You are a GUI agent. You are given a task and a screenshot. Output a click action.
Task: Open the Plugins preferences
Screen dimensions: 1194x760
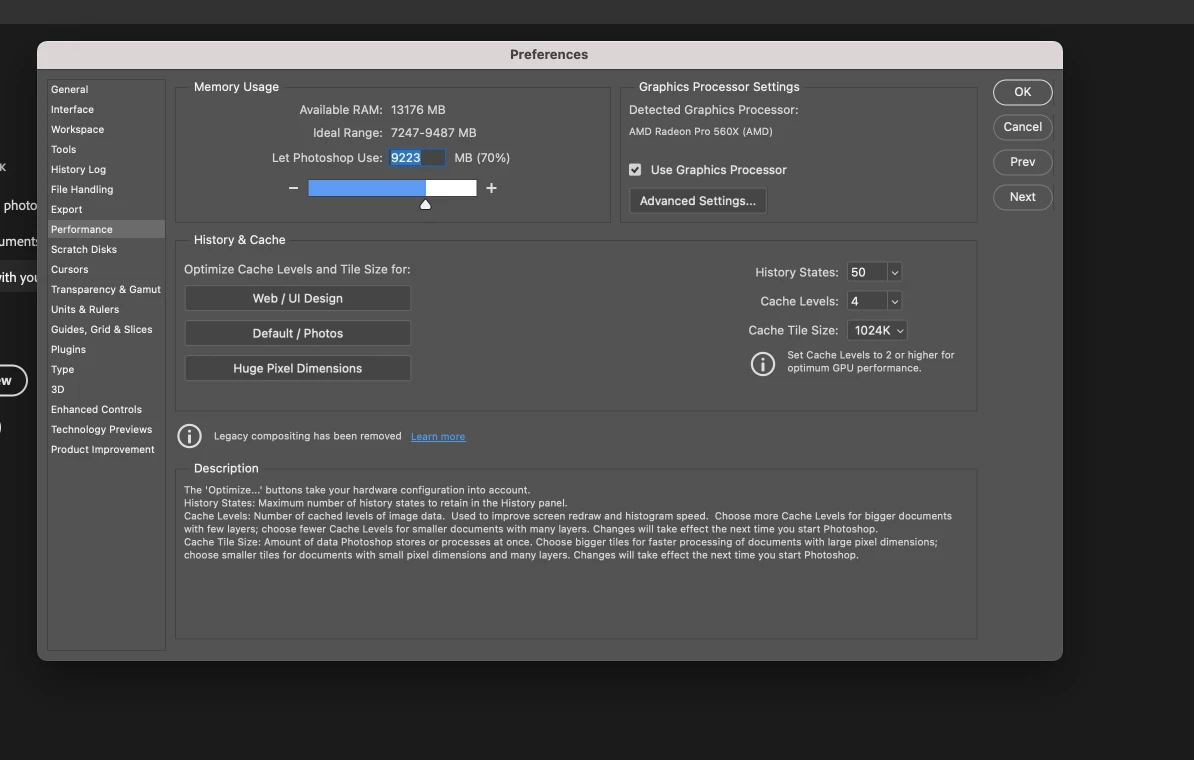[106, 350]
